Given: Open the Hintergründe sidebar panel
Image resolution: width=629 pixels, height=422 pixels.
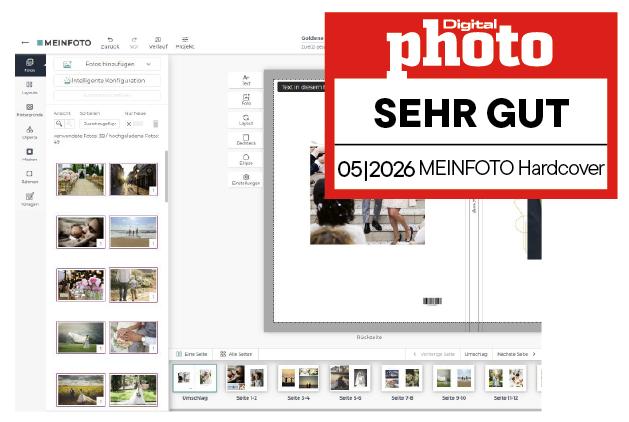Looking at the screenshot, I should pos(30,110).
